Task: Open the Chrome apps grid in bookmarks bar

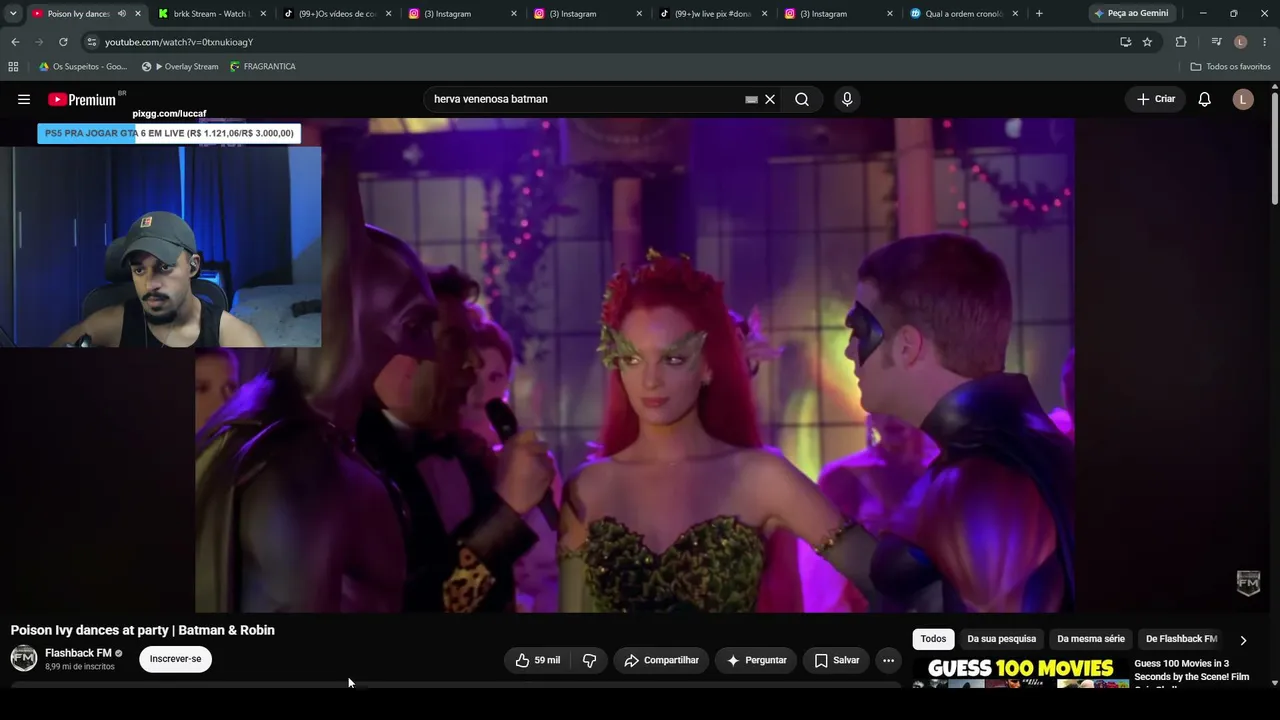Action: click(13, 67)
